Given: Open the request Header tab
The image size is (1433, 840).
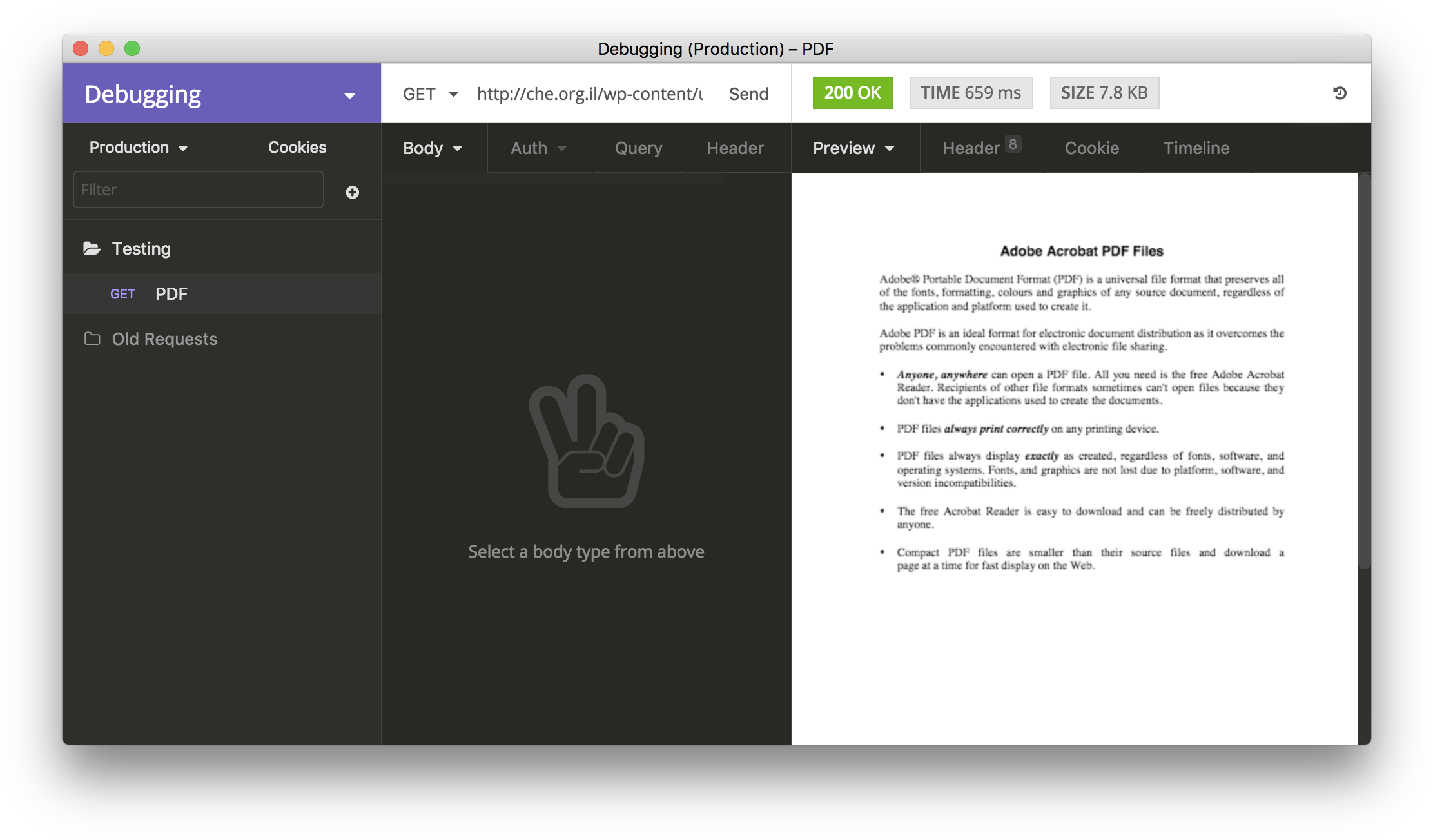Looking at the screenshot, I should tap(735, 148).
